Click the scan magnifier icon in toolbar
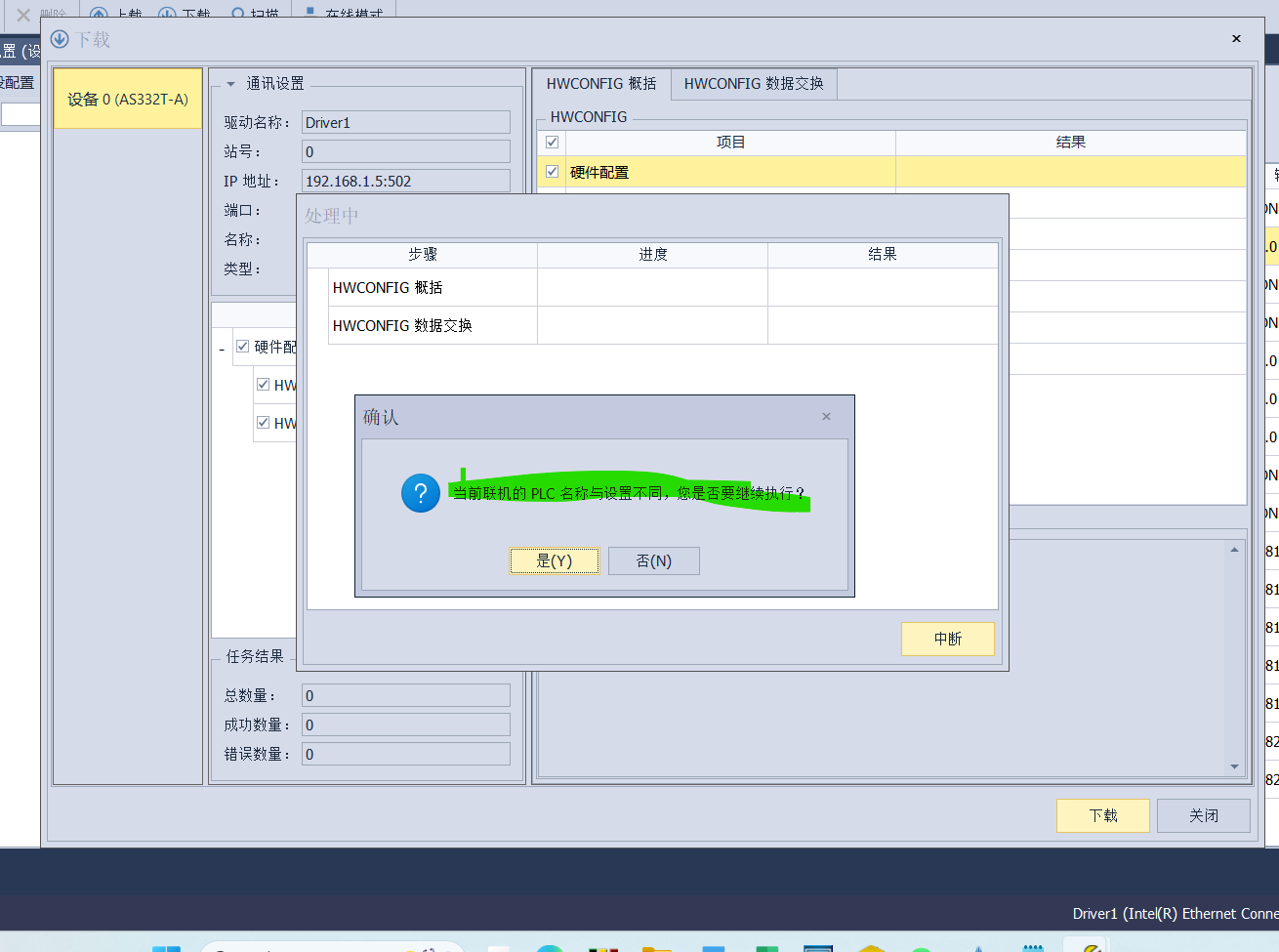Viewport: 1279px width, 952px height. coord(238,14)
